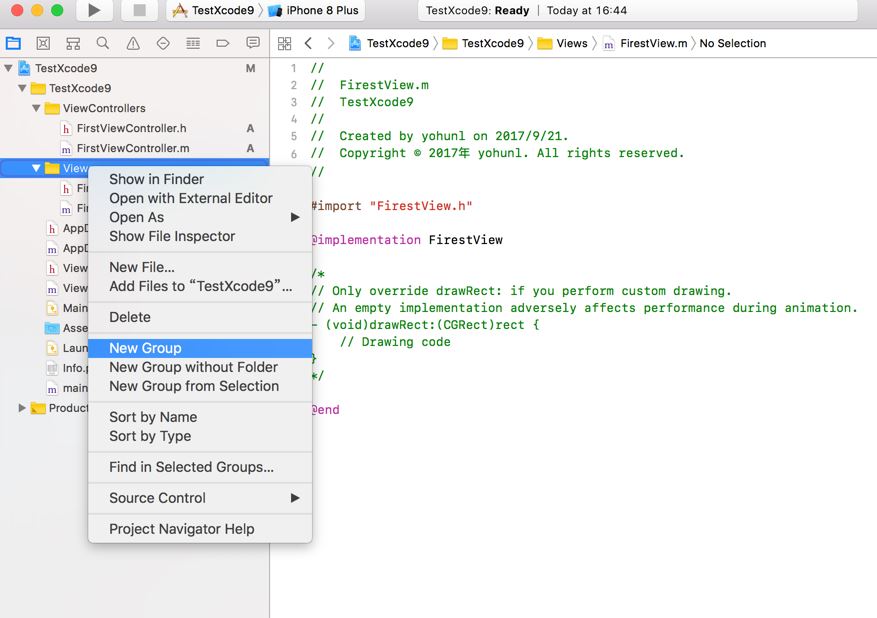Click TestXcode9 folder in jump bar
Image resolution: width=877 pixels, height=618 pixels.
point(483,43)
